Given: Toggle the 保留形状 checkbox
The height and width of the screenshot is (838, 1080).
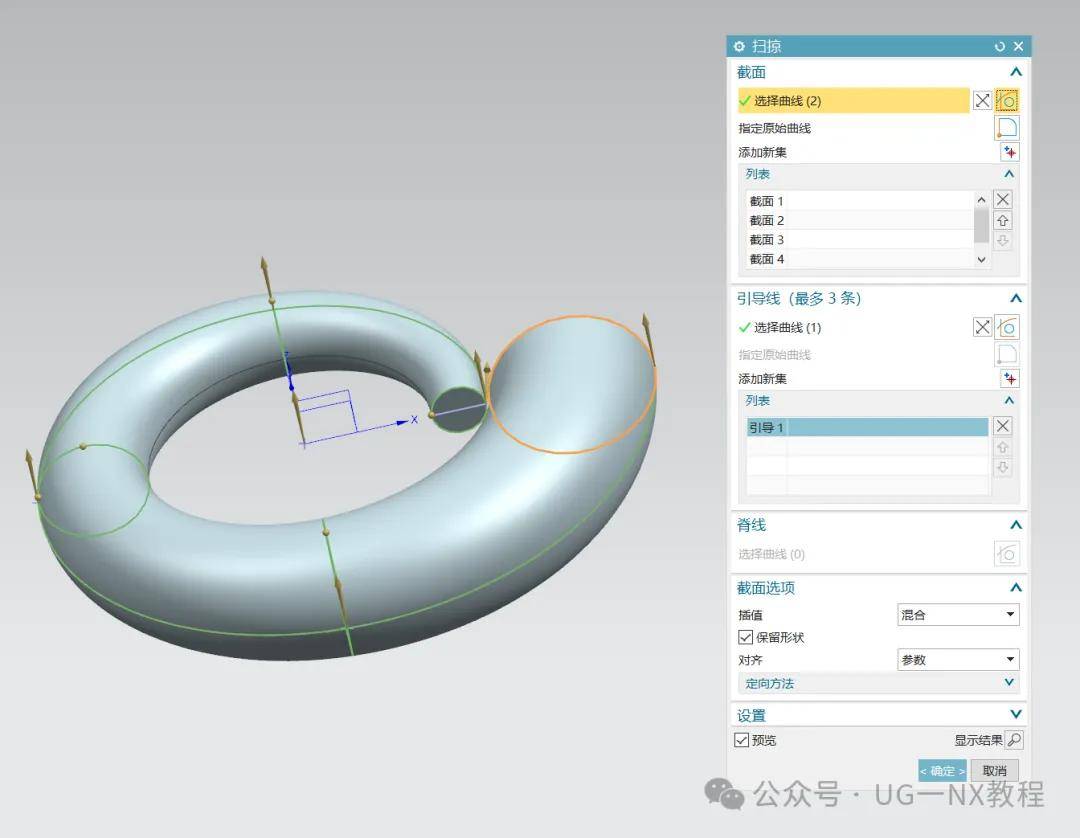Looking at the screenshot, I should click(745, 637).
